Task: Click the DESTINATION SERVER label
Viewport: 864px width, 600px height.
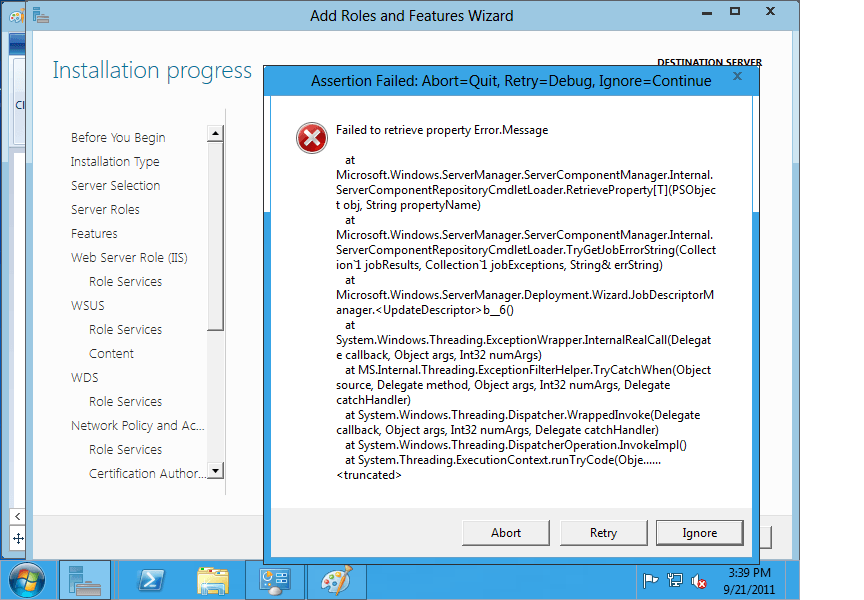Action: [709, 62]
